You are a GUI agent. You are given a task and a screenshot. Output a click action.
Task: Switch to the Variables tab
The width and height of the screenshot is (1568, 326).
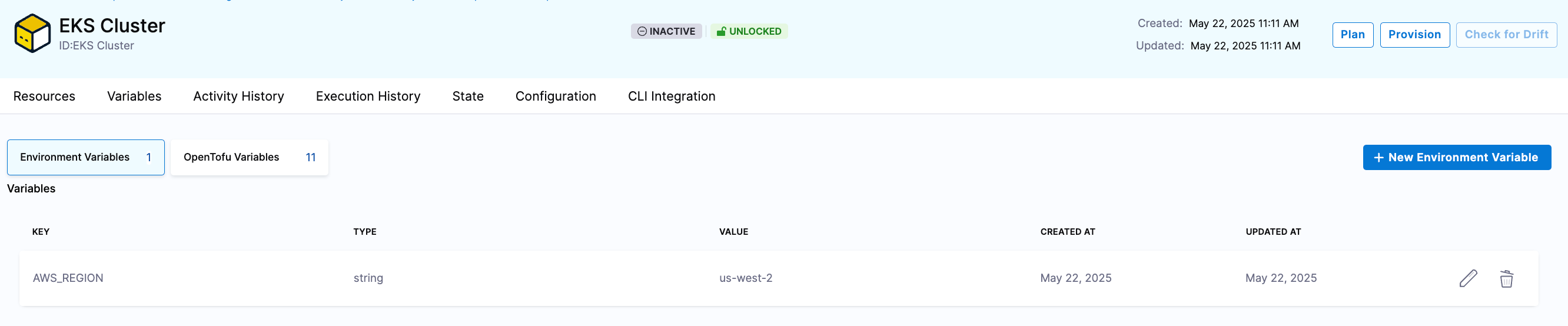click(x=134, y=96)
